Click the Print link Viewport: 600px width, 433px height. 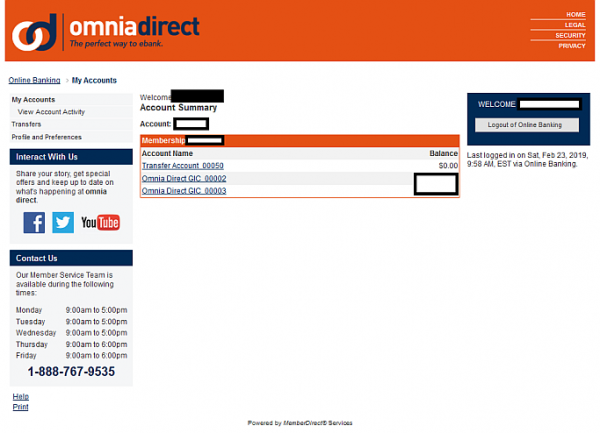(x=20, y=407)
